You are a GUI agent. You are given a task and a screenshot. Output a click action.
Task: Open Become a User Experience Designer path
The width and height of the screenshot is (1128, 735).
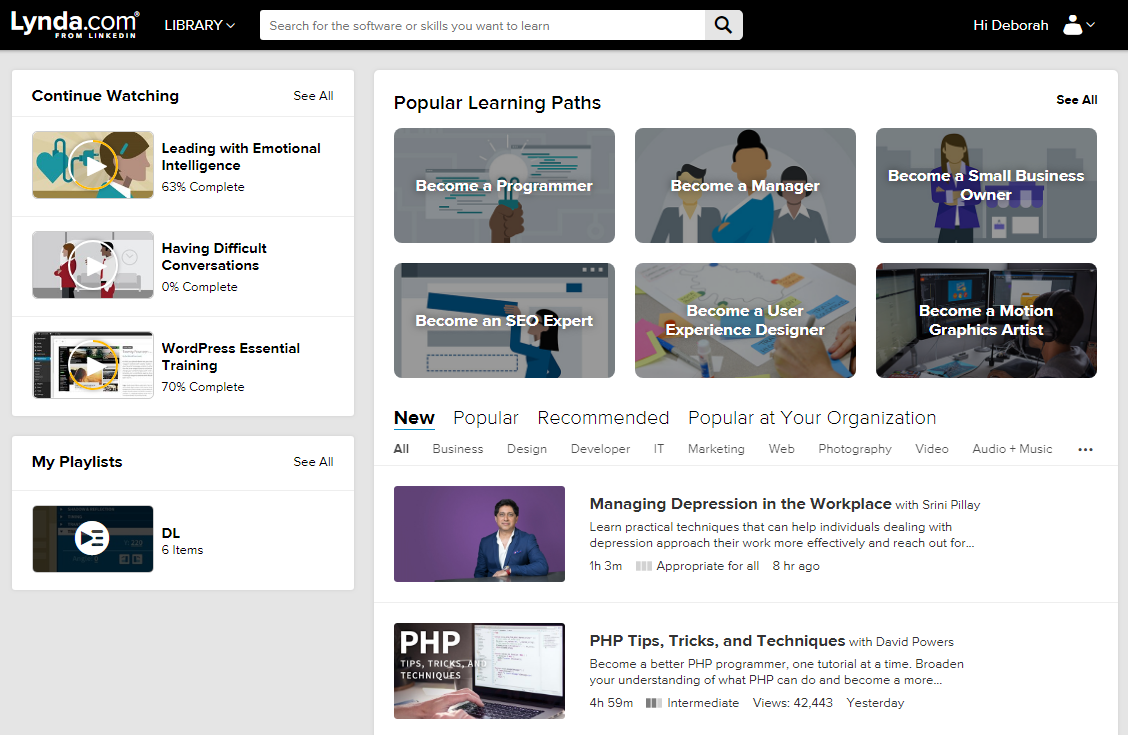tap(745, 320)
